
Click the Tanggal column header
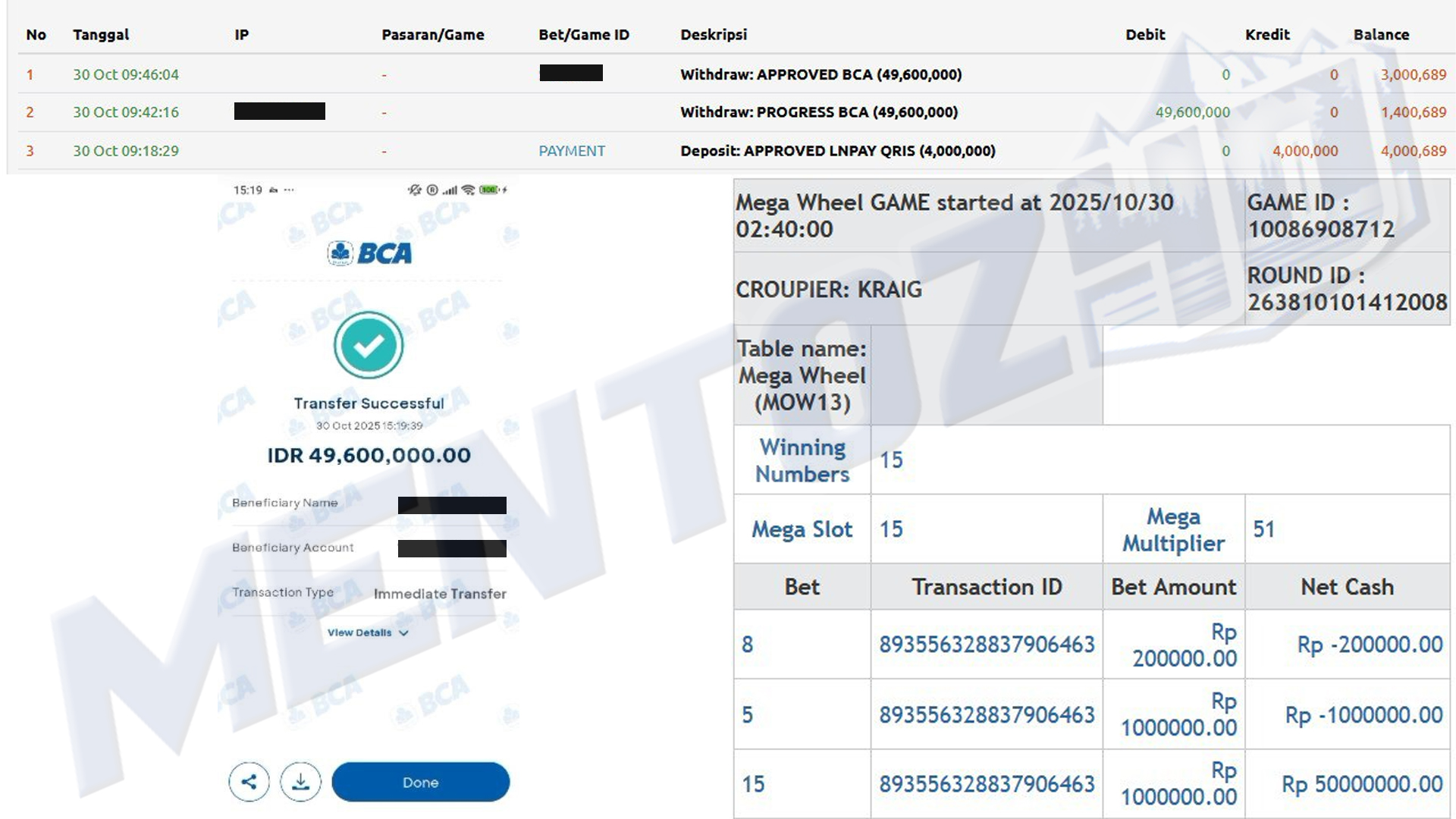click(x=101, y=35)
